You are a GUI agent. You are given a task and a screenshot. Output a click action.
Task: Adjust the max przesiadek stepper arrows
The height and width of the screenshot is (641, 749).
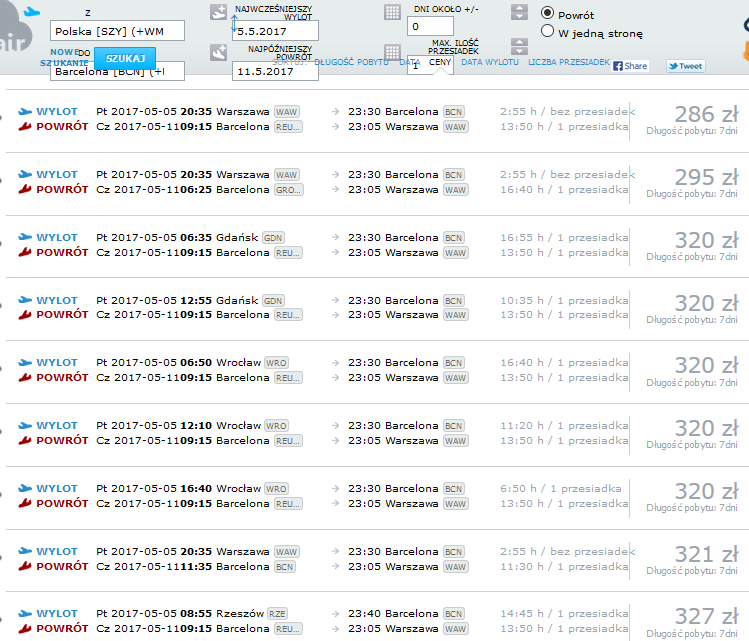coord(519,47)
